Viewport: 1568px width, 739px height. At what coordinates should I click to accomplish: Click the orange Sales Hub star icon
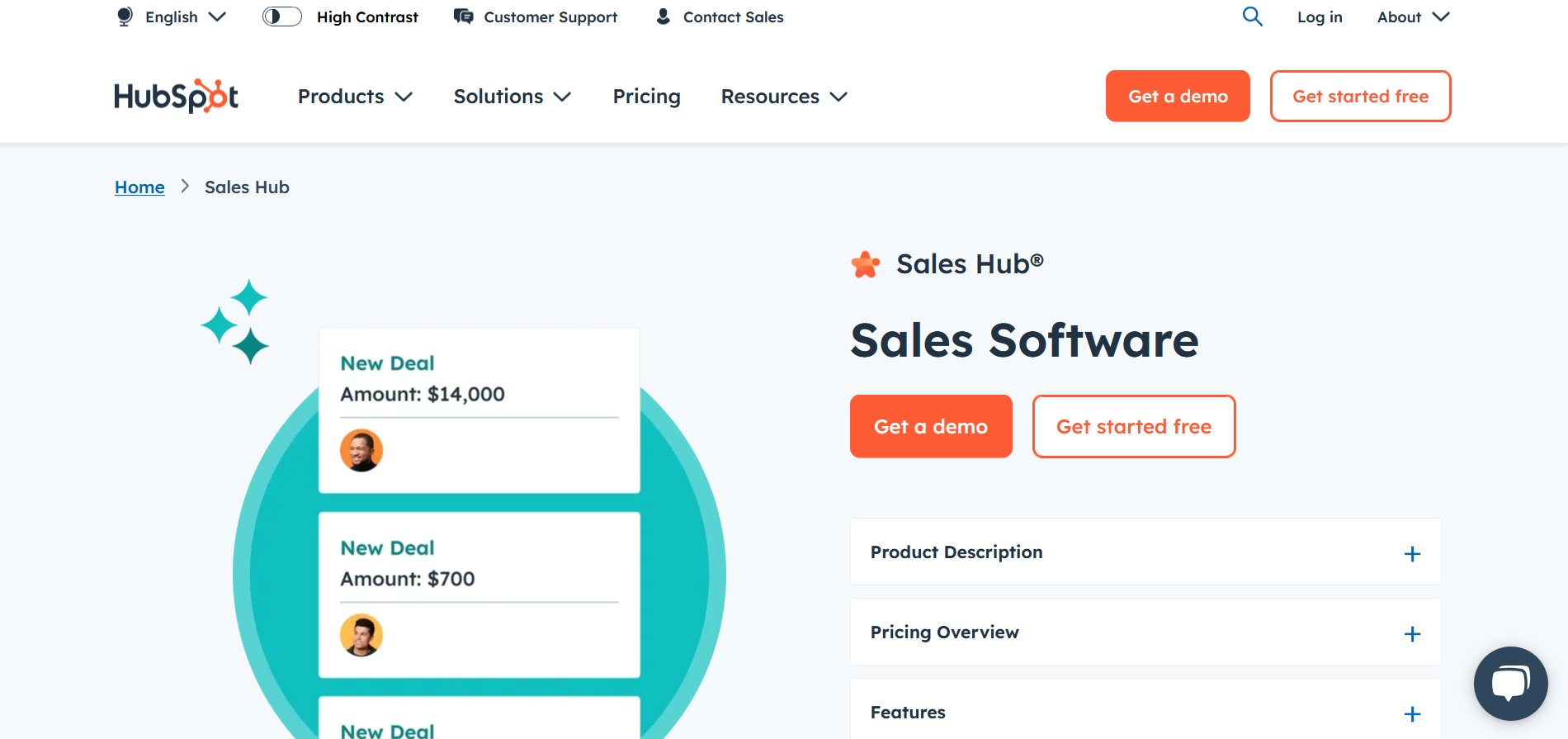pyautogui.click(x=866, y=264)
